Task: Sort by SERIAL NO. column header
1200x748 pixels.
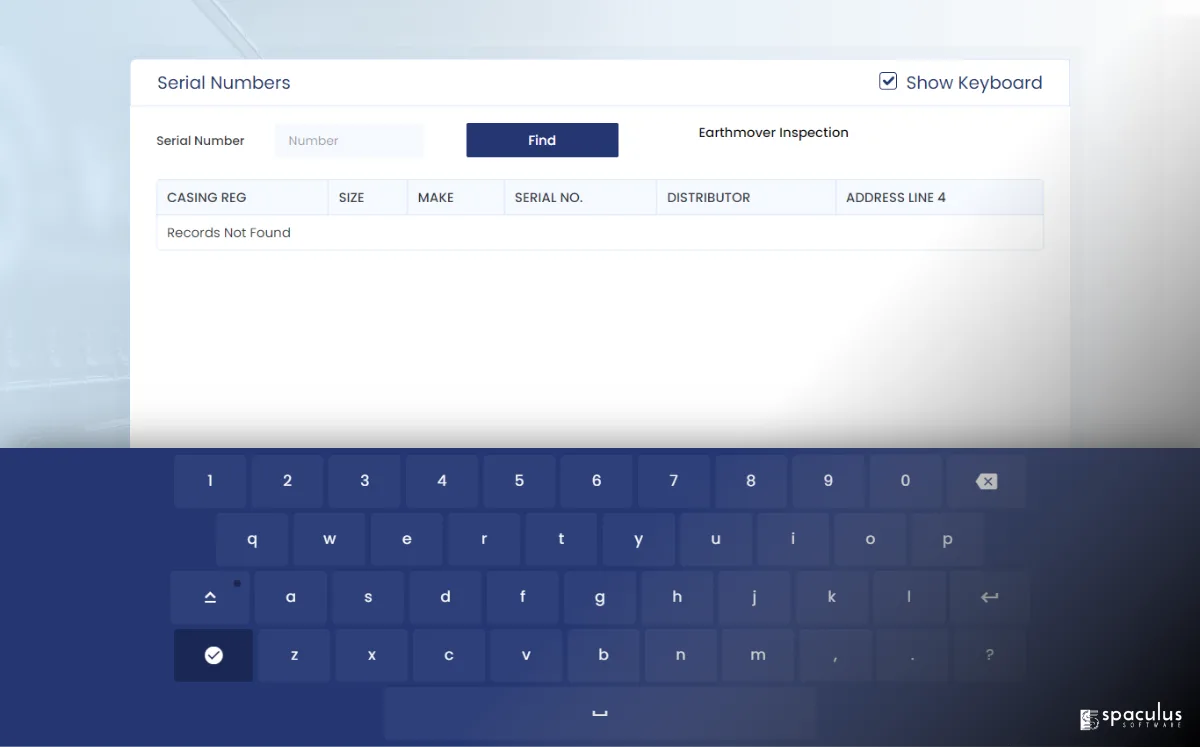Action: tap(549, 198)
